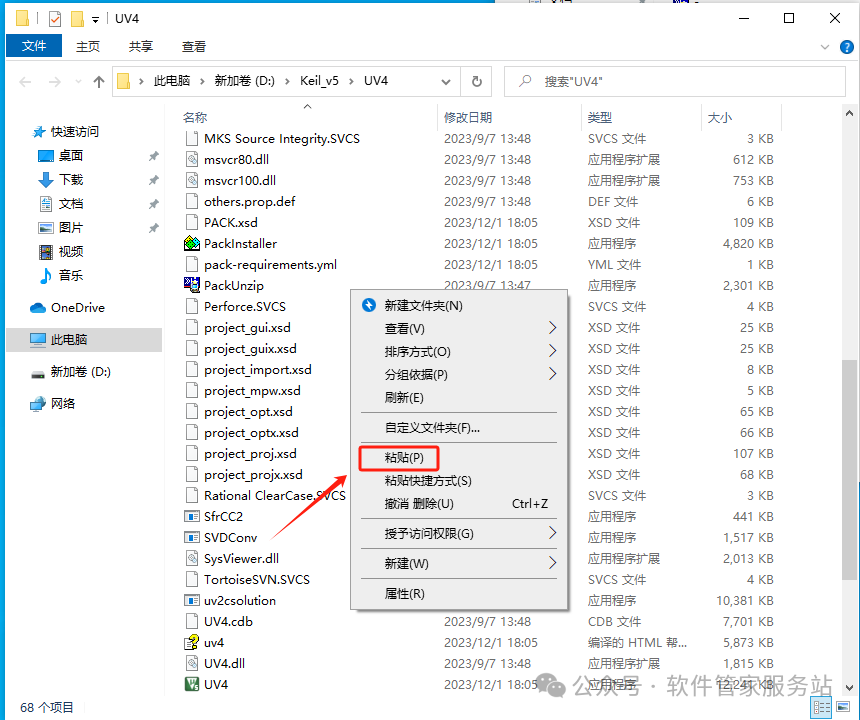This screenshot has width=860, height=720.
Task: Refresh the address bar location
Action: pos(477,82)
